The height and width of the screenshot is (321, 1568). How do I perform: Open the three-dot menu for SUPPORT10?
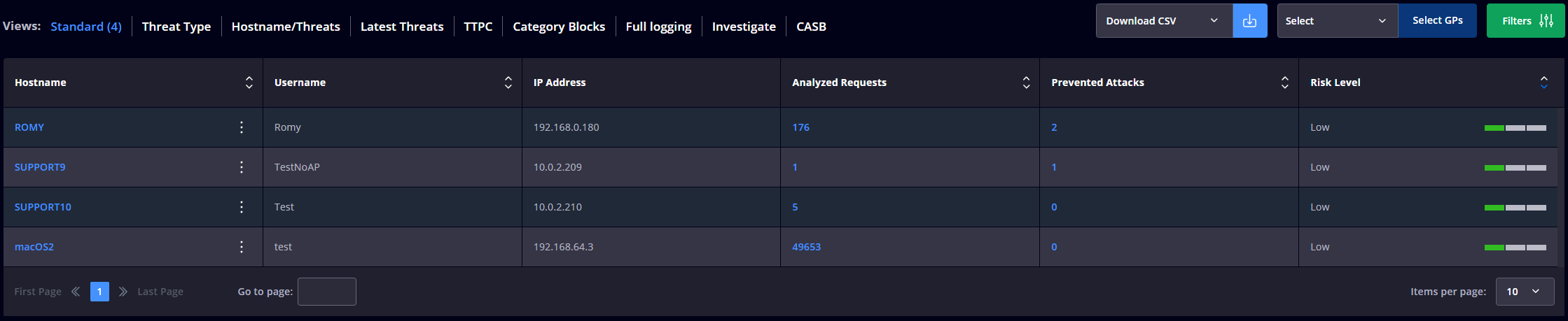tap(242, 207)
